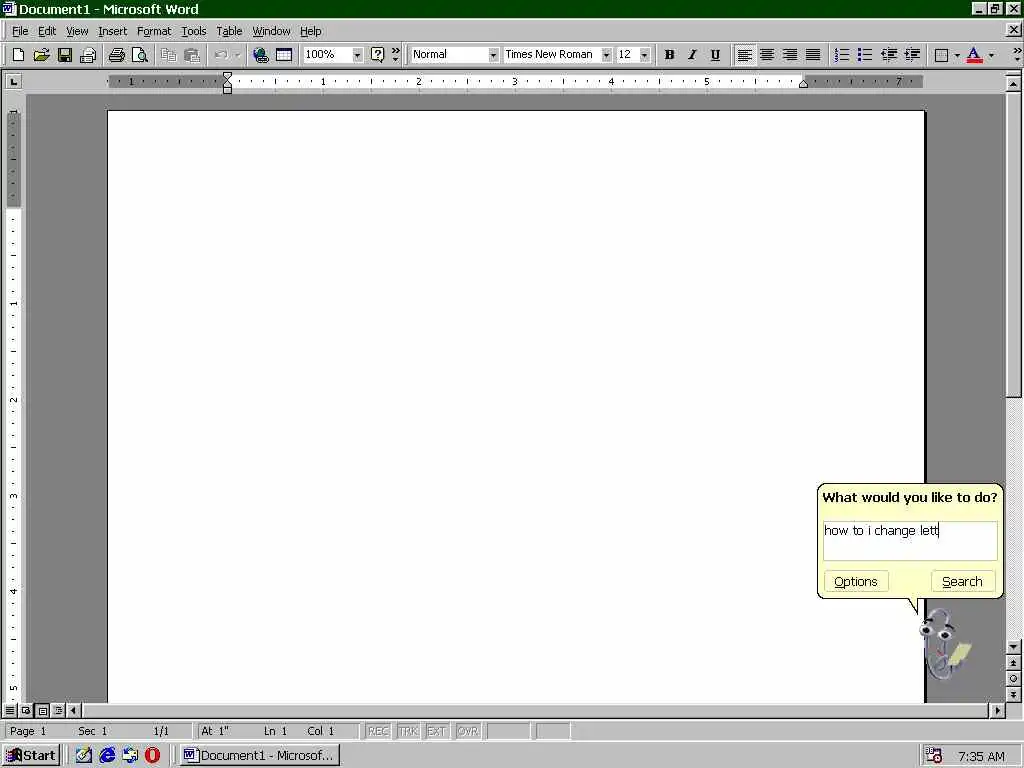
Task: Click the Microsoft Word Help icon
Action: 377,55
